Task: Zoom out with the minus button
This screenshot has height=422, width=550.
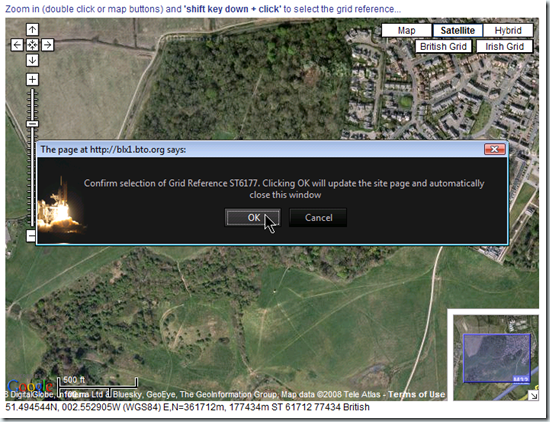Action: 32,236
